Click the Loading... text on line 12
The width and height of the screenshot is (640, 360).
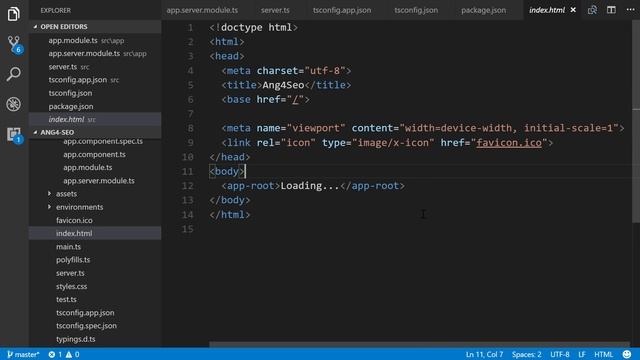(310, 186)
